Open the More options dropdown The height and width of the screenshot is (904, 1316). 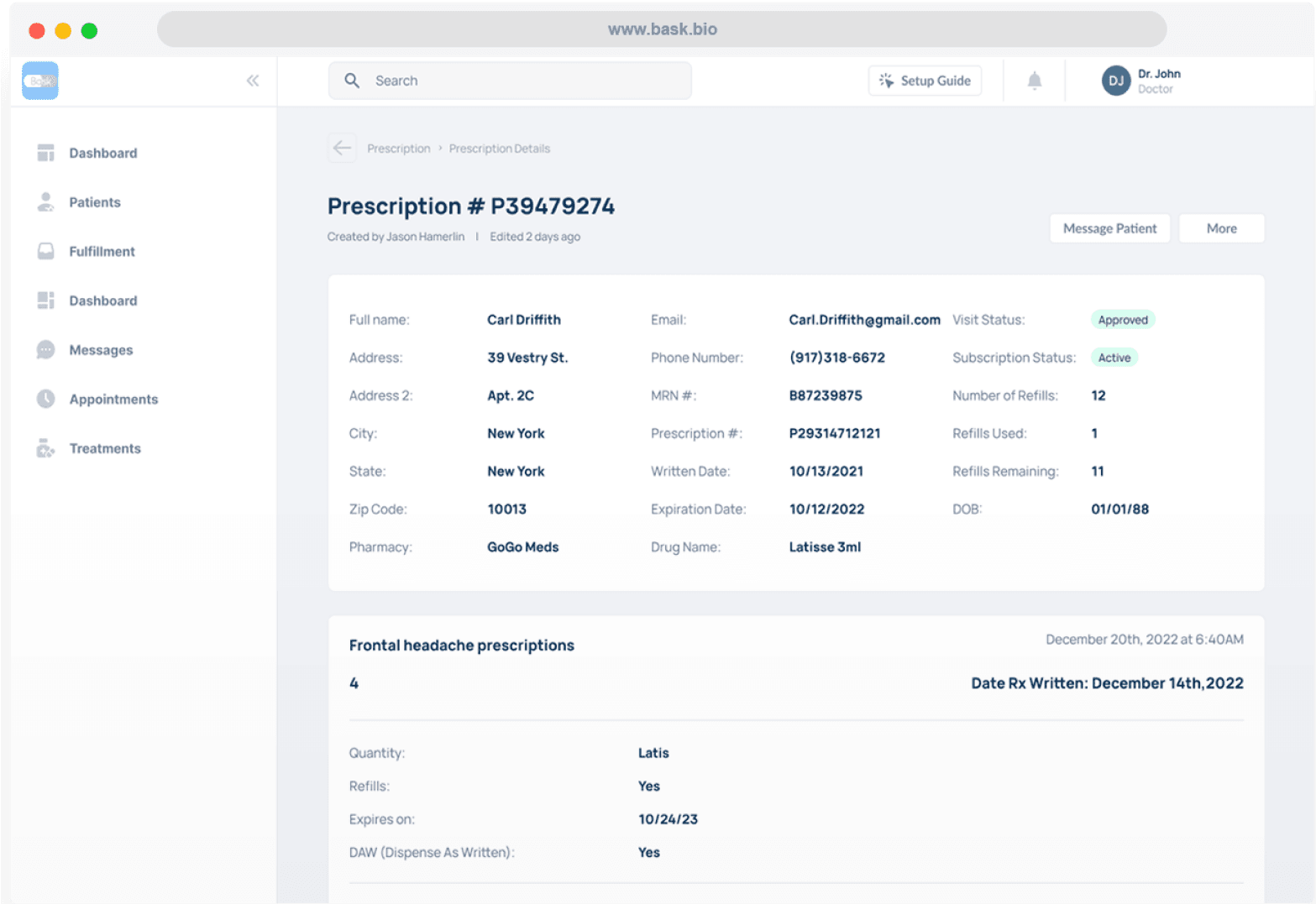pyautogui.click(x=1221, y=228)
